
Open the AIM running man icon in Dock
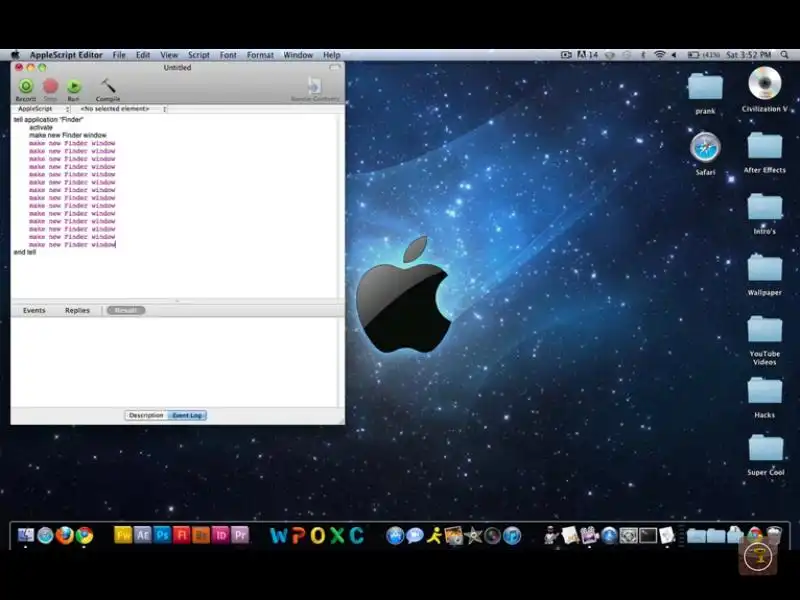[434, 535]
